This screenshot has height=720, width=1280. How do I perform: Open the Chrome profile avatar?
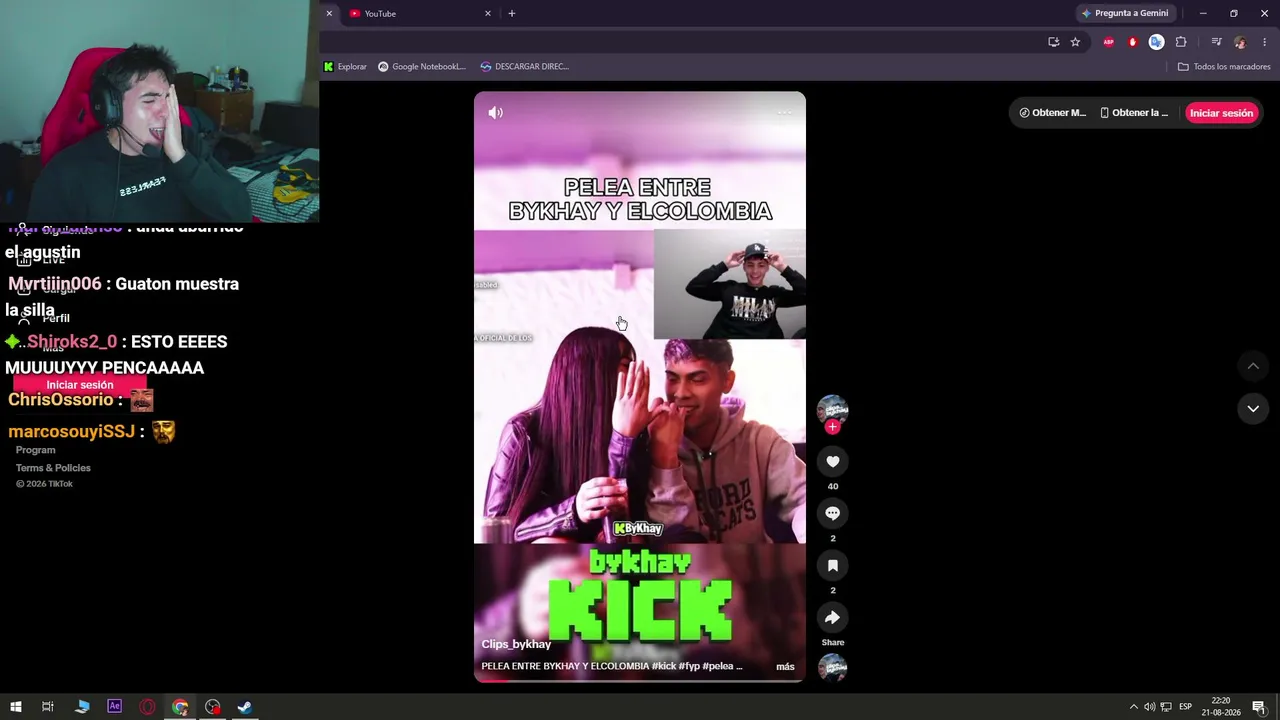pos(1240,42)
